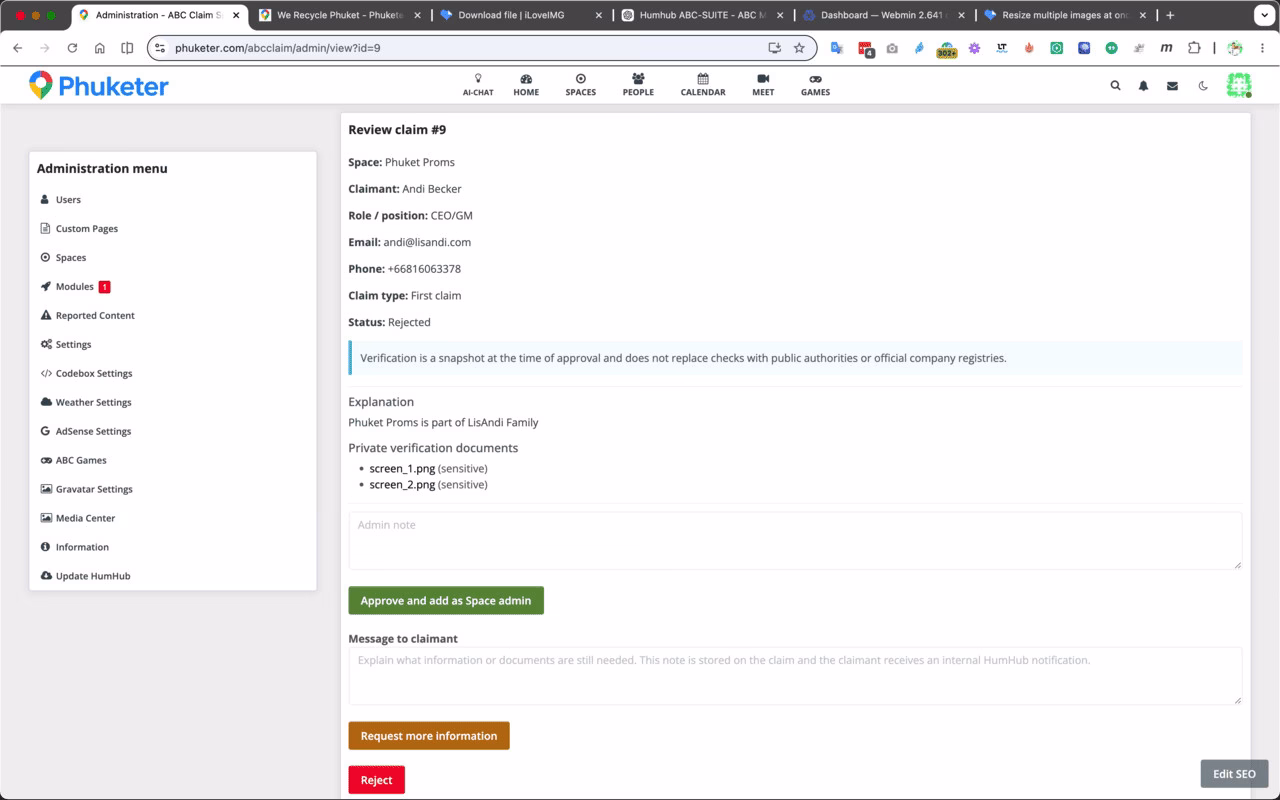Click Approve and add as Space admin
This screenshot has width=1280, height=800.
tap(446, 601)
